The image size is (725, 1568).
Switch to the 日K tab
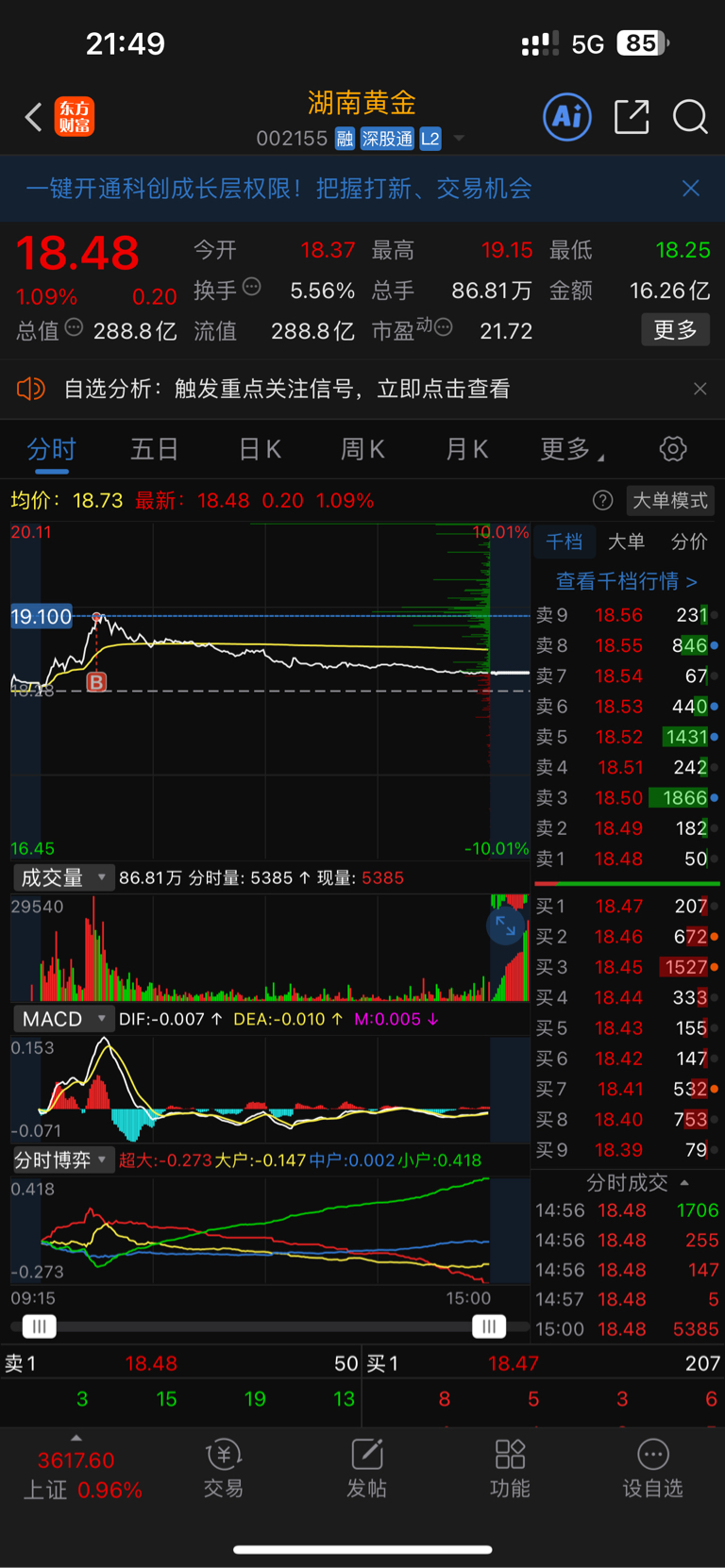[260, 450]
